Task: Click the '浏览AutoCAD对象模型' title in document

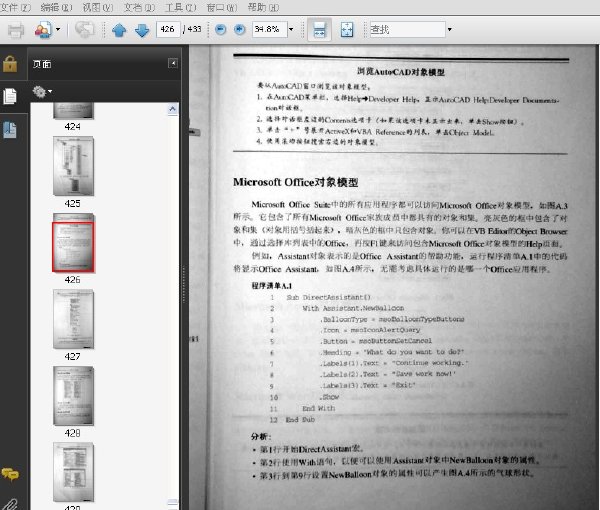Action: coord(401,72)
